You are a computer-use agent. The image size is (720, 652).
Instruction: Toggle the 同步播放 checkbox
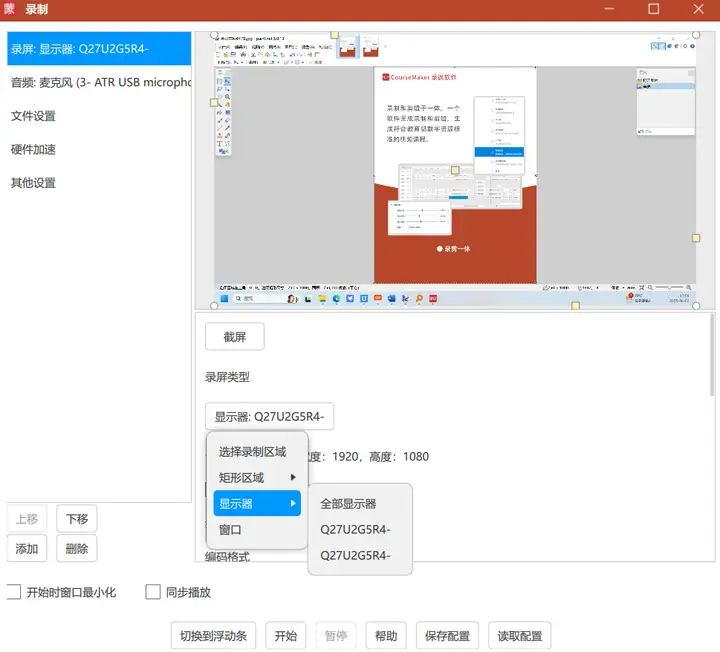coord(153,591)
